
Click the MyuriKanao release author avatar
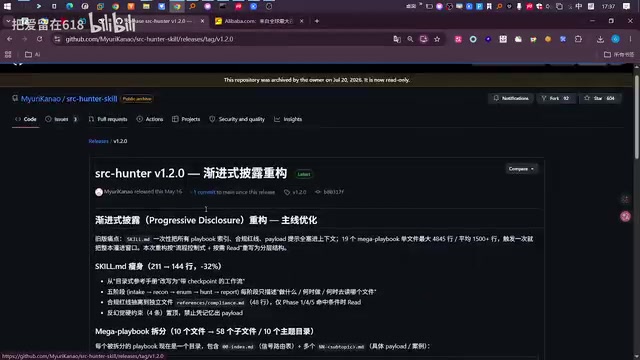pos(99,192)
